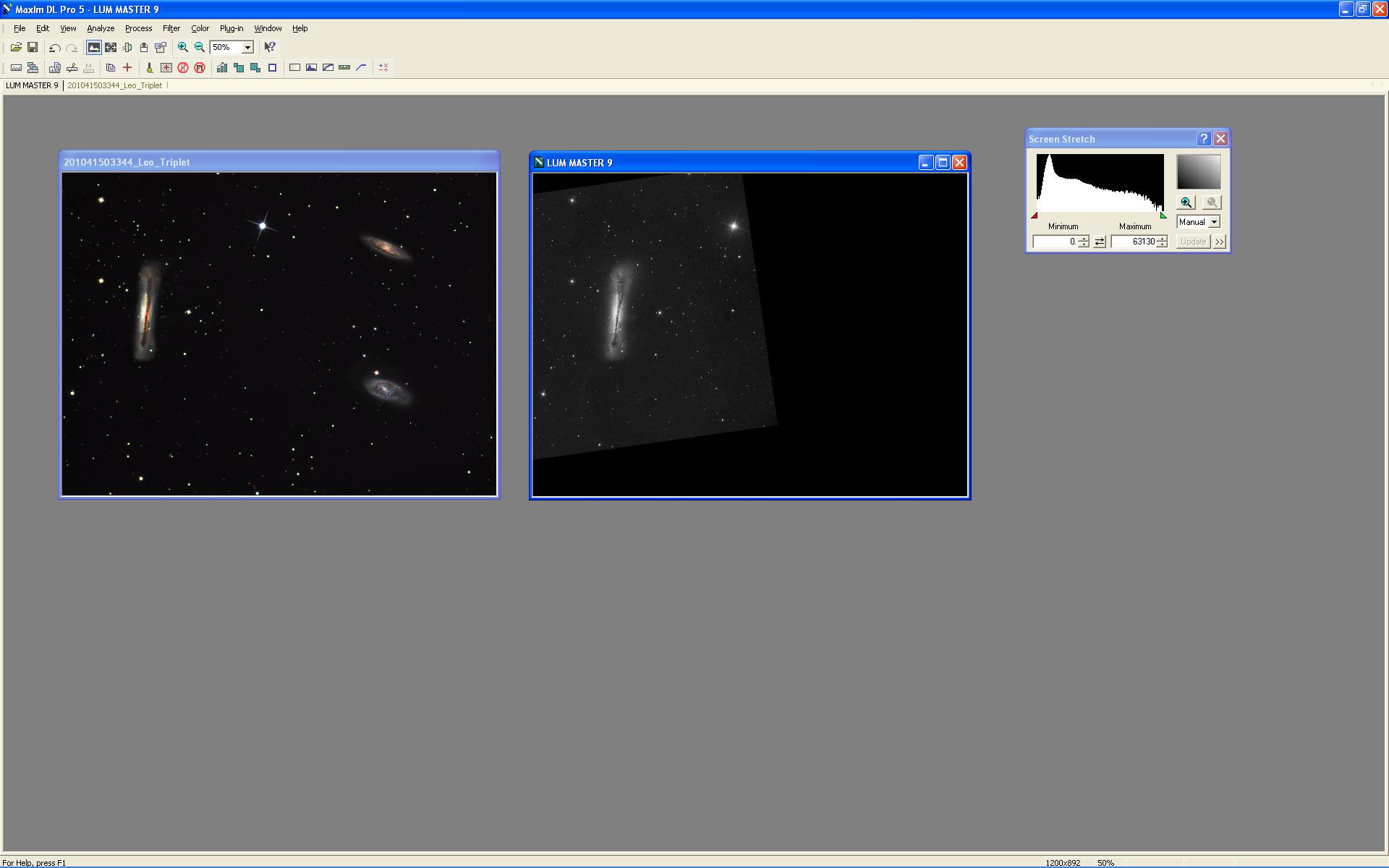The width and height of the screenshot is (1389, 868).
Task: Click the first red circular remove icon
Action: tap(183, 67)
